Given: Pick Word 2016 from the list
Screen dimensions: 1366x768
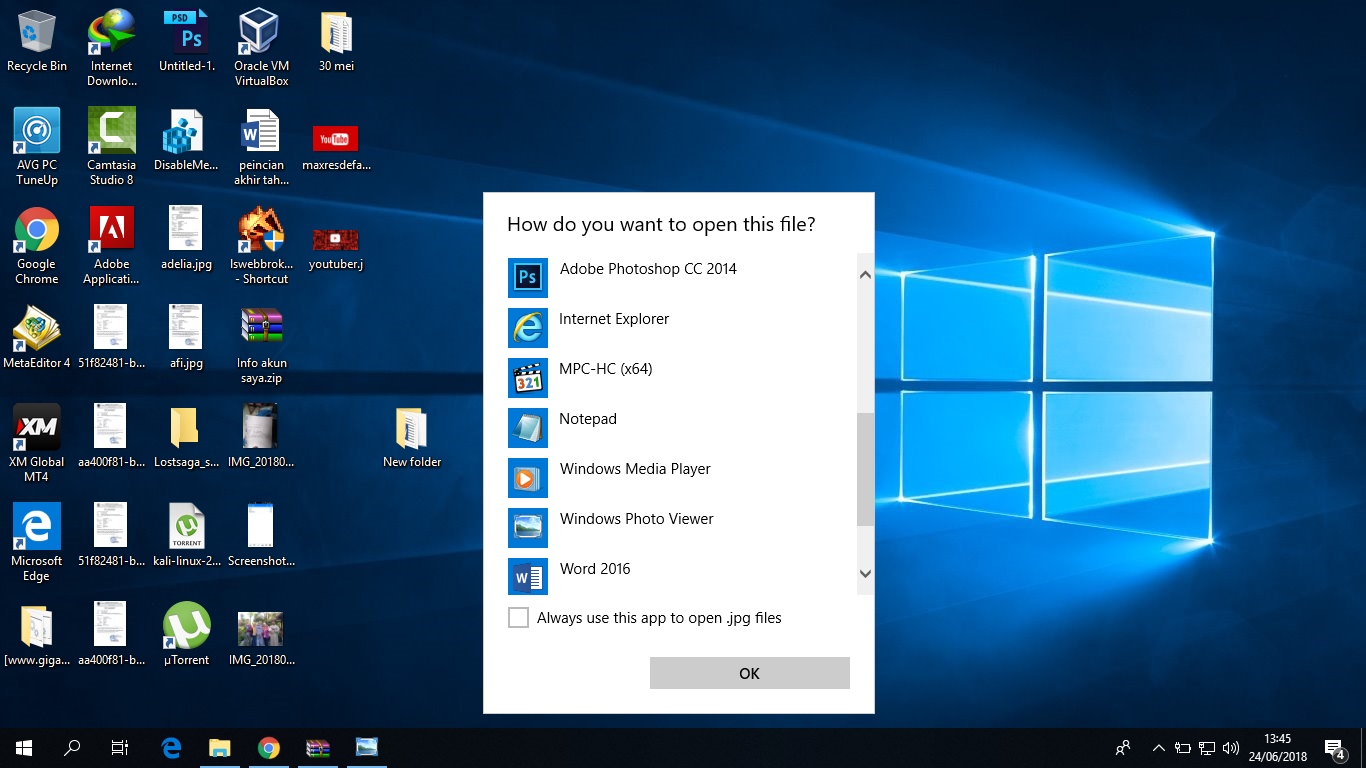Looking at the screenshot, I should [681, 576].
